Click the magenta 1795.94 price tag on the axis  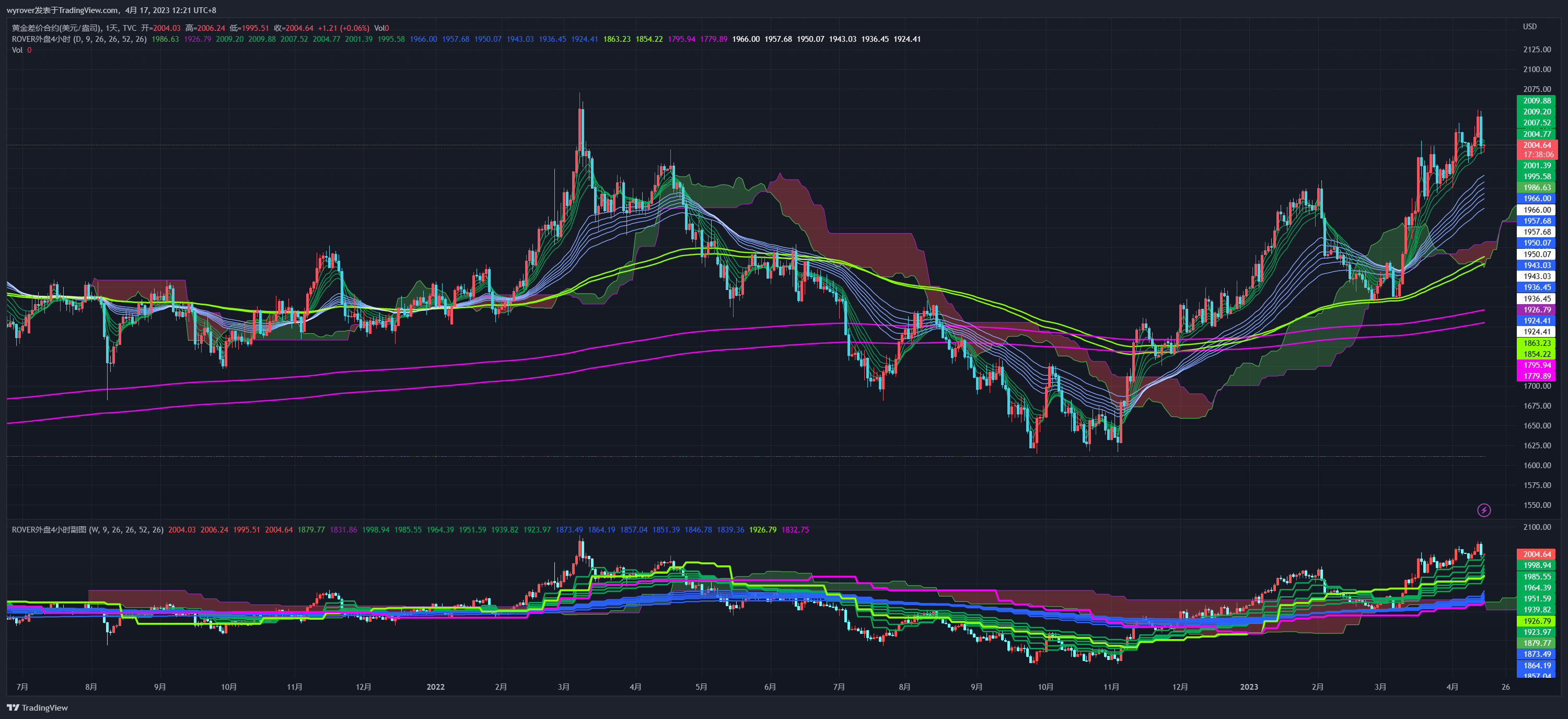(1536, 365)
